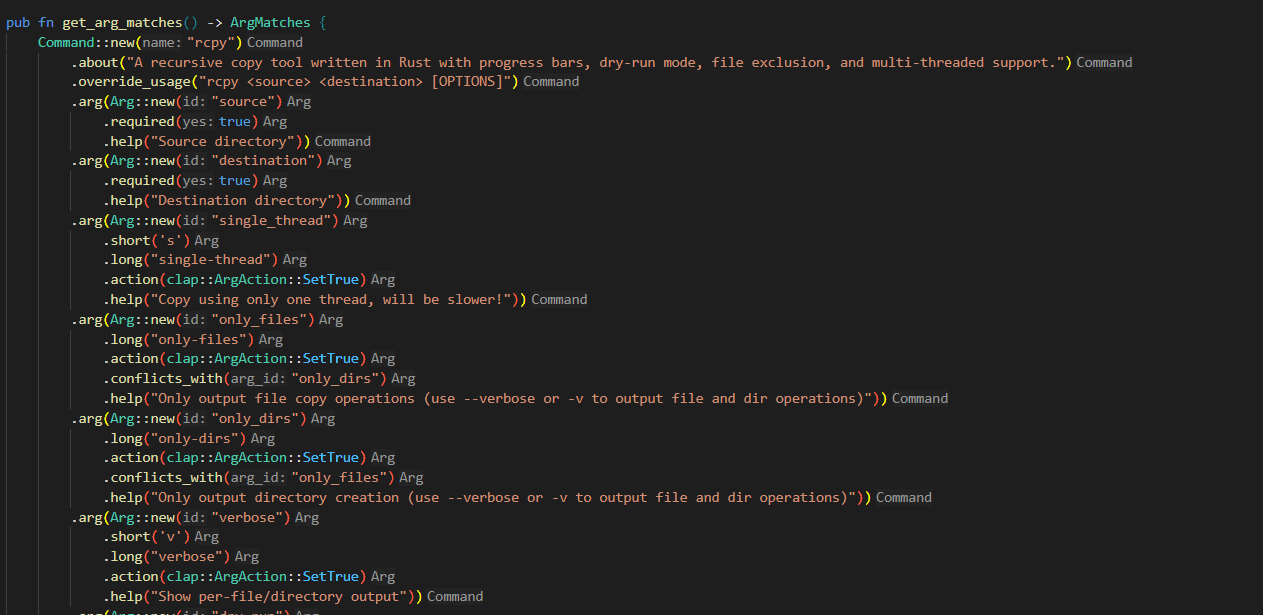
Task: Click the "single_thread" argument id string
Action: [270, 220]
